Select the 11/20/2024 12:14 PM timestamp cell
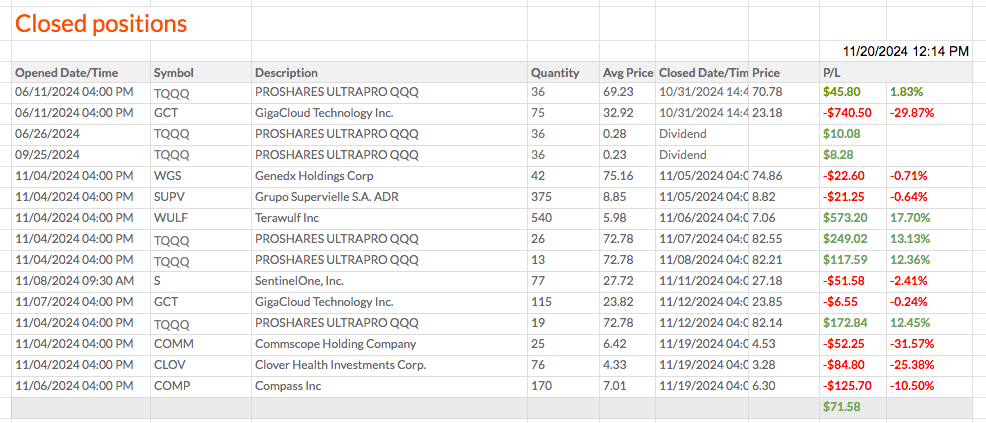 (x=905, y=50)
